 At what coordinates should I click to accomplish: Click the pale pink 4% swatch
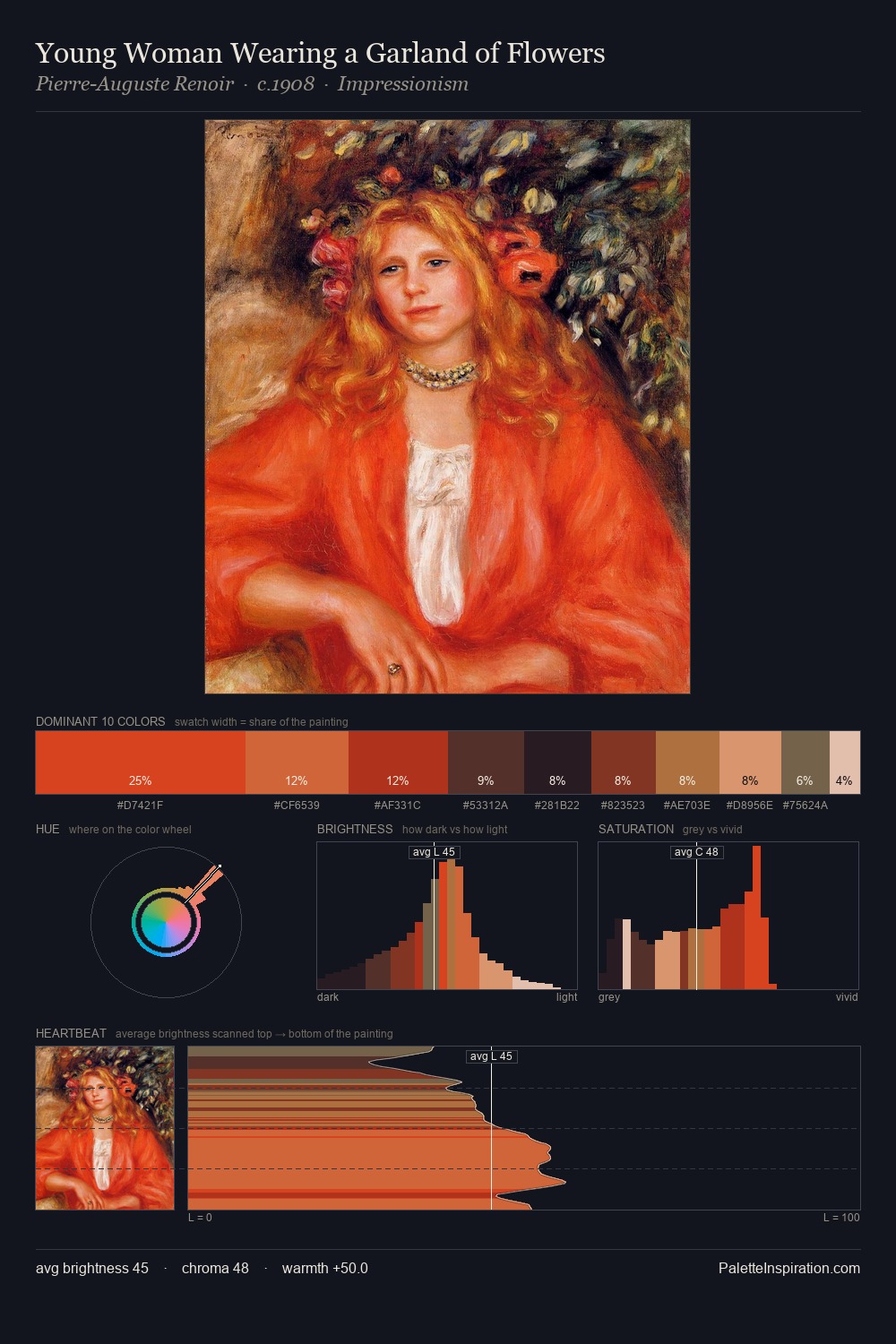(x=845, y=762)
